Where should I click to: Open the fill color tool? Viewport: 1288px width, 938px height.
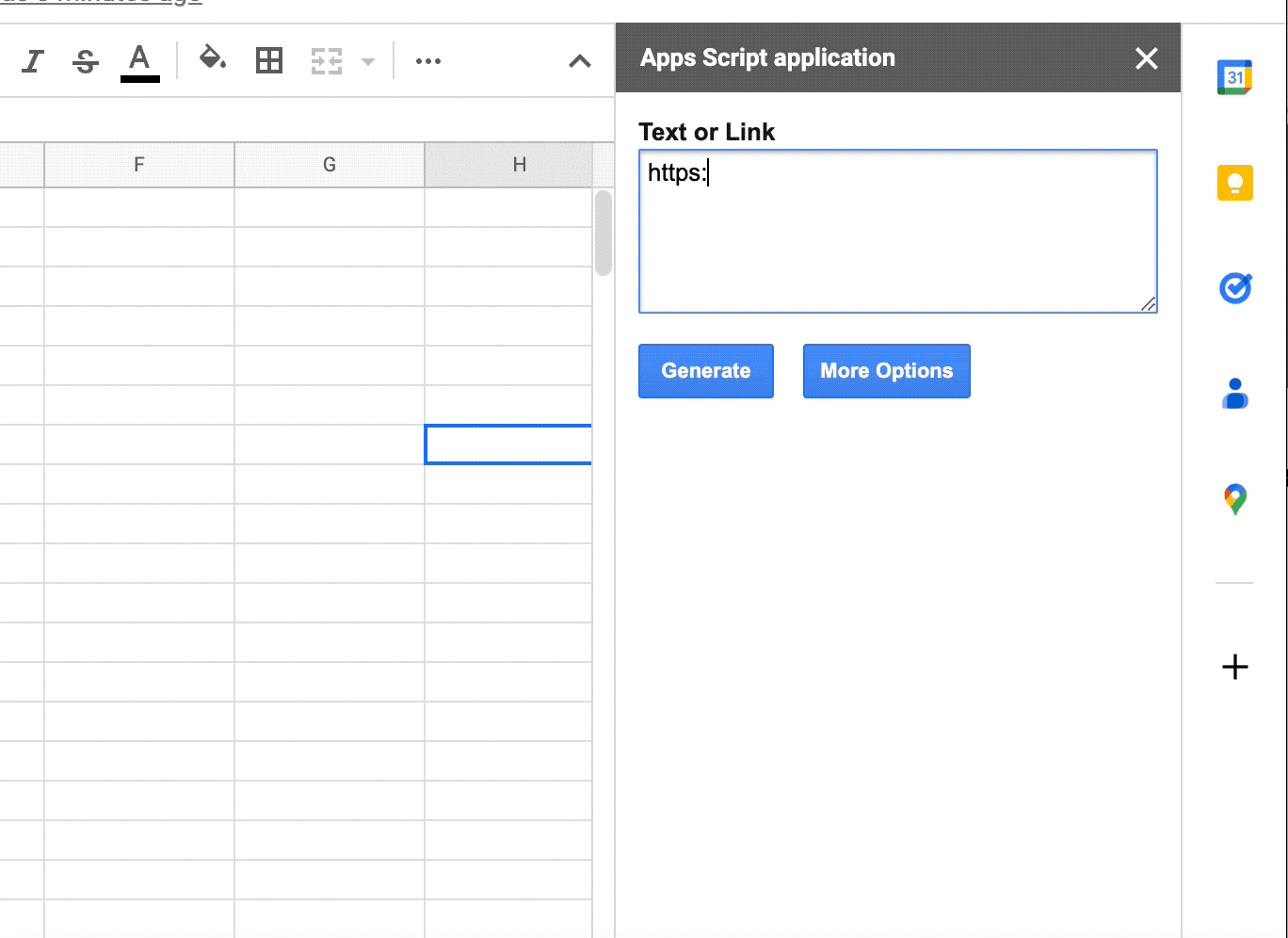pos(213,60)
